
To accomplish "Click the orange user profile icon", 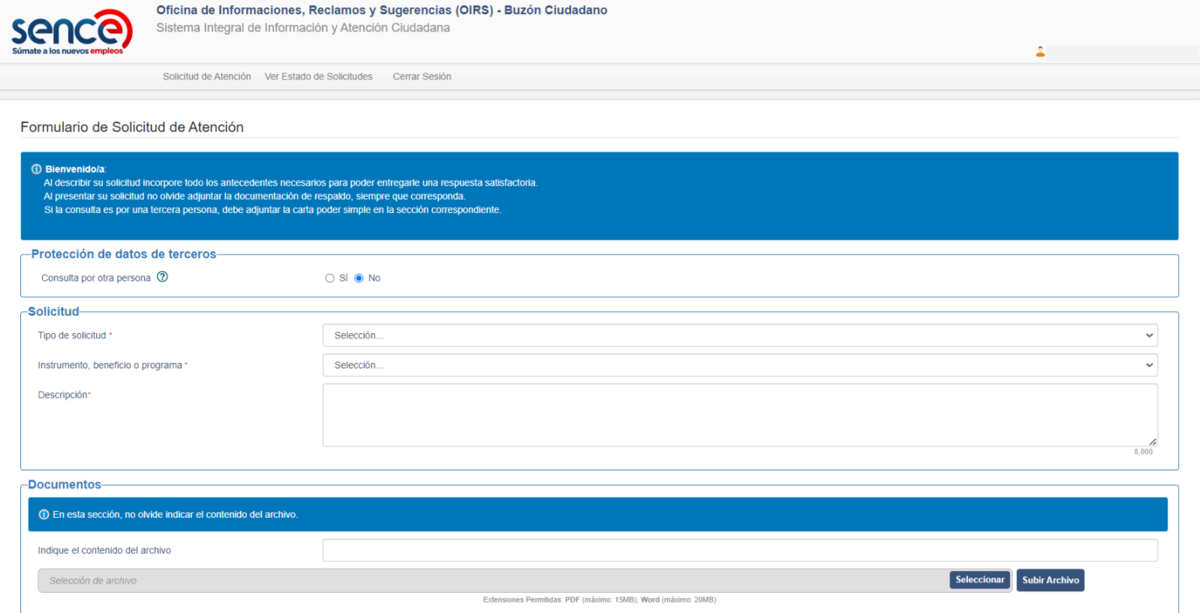I will pyautogui.click(x=1040, y=52).
